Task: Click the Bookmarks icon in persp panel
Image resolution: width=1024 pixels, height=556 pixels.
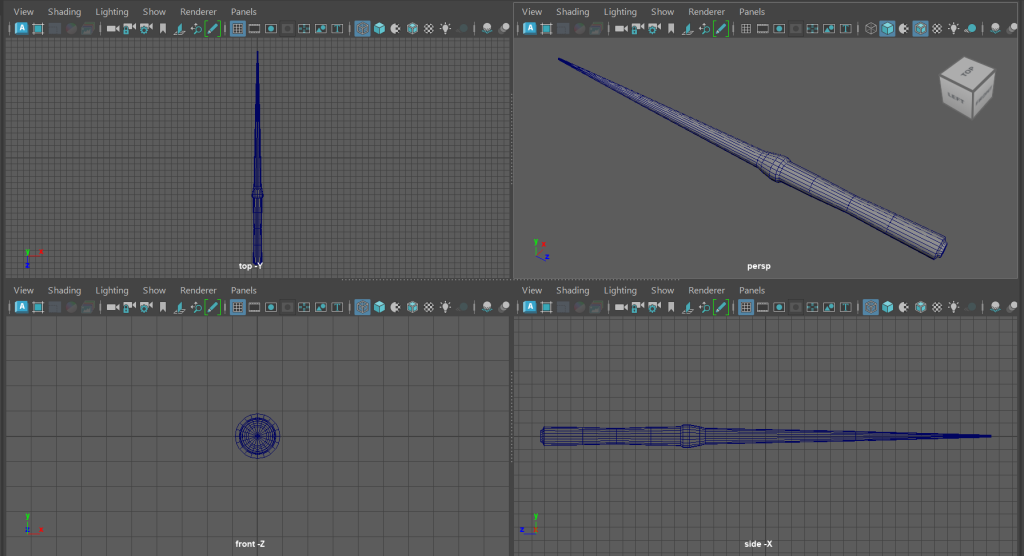Action: (x=669, y=29)
